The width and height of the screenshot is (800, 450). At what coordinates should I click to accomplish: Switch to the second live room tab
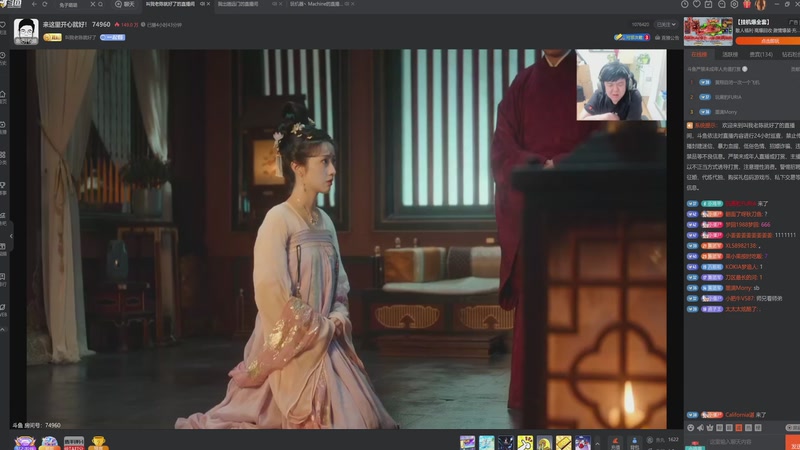pyautogui.click(x=238, y=4)
